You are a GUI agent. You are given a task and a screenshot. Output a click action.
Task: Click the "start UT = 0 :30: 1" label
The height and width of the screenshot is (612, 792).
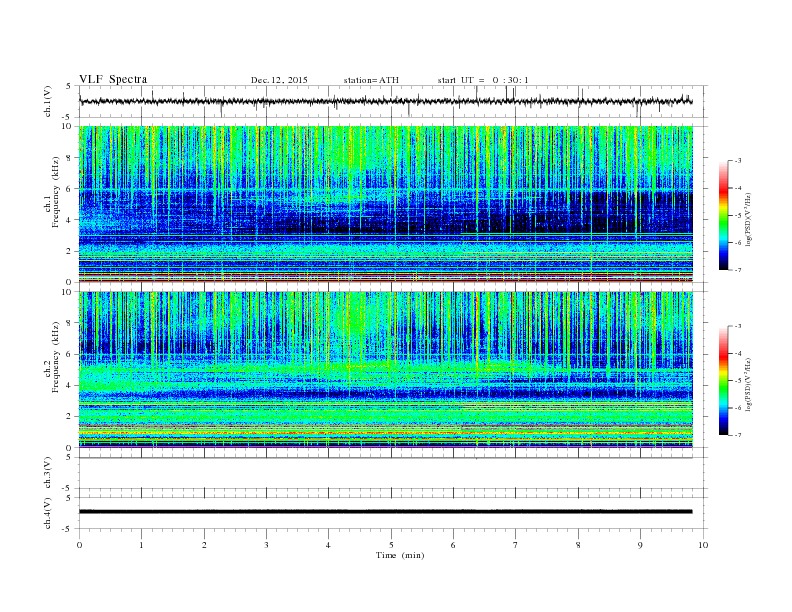point(483,80)
